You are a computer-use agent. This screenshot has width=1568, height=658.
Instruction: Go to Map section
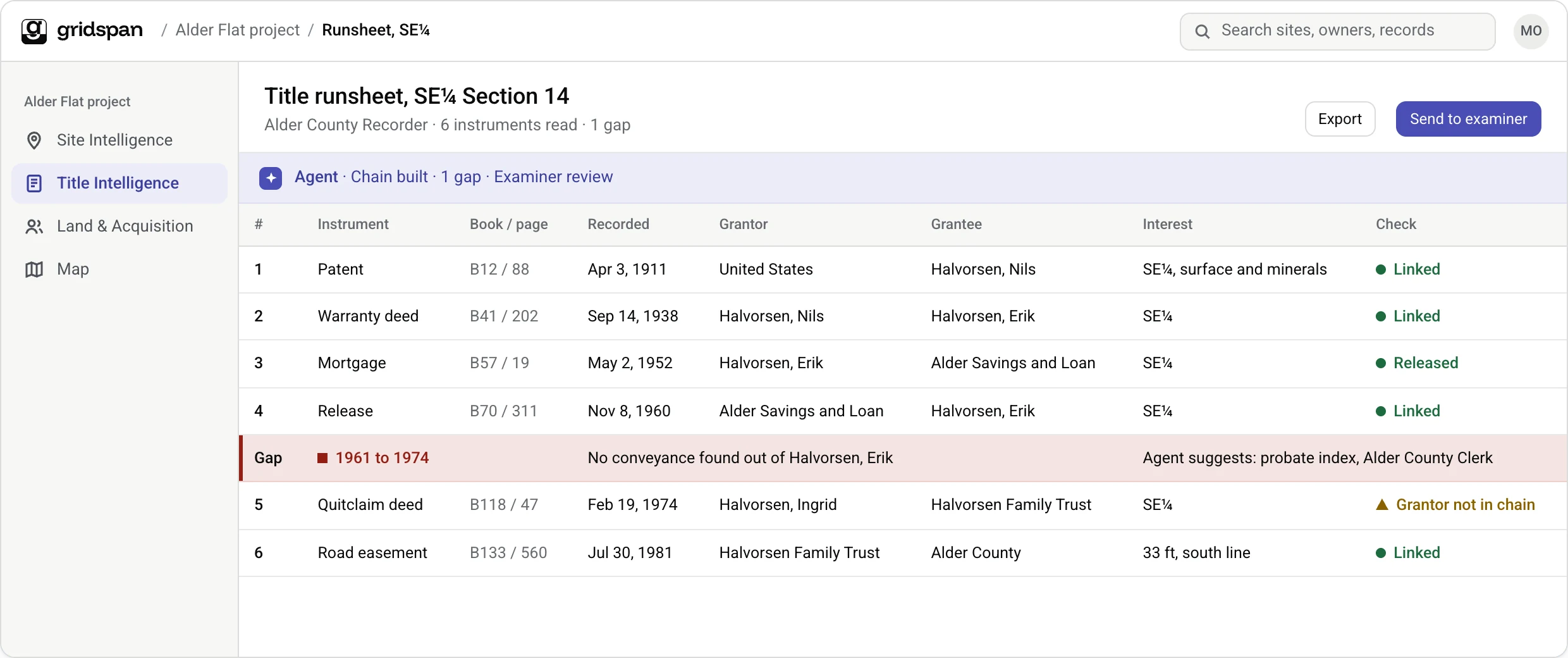tap(119, 269)
